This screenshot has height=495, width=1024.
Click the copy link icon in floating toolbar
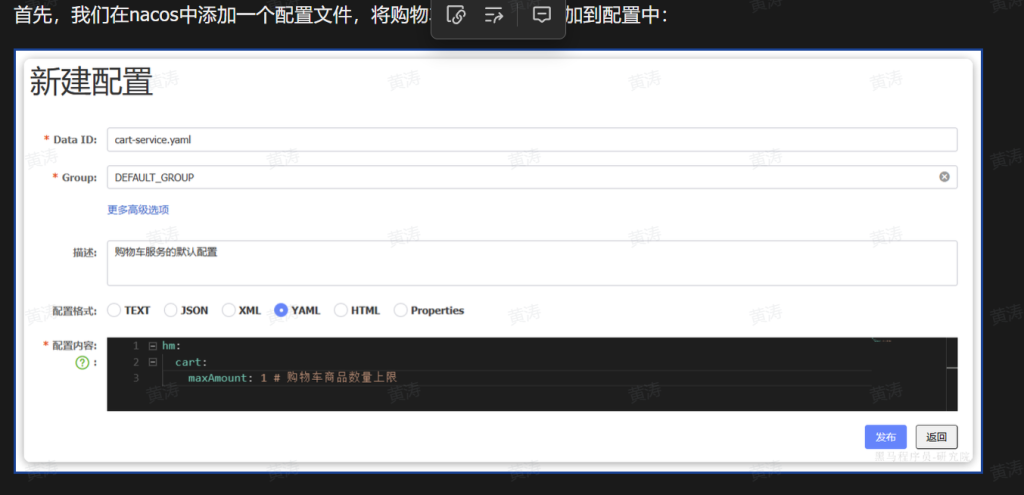click(x=456, y=16)
